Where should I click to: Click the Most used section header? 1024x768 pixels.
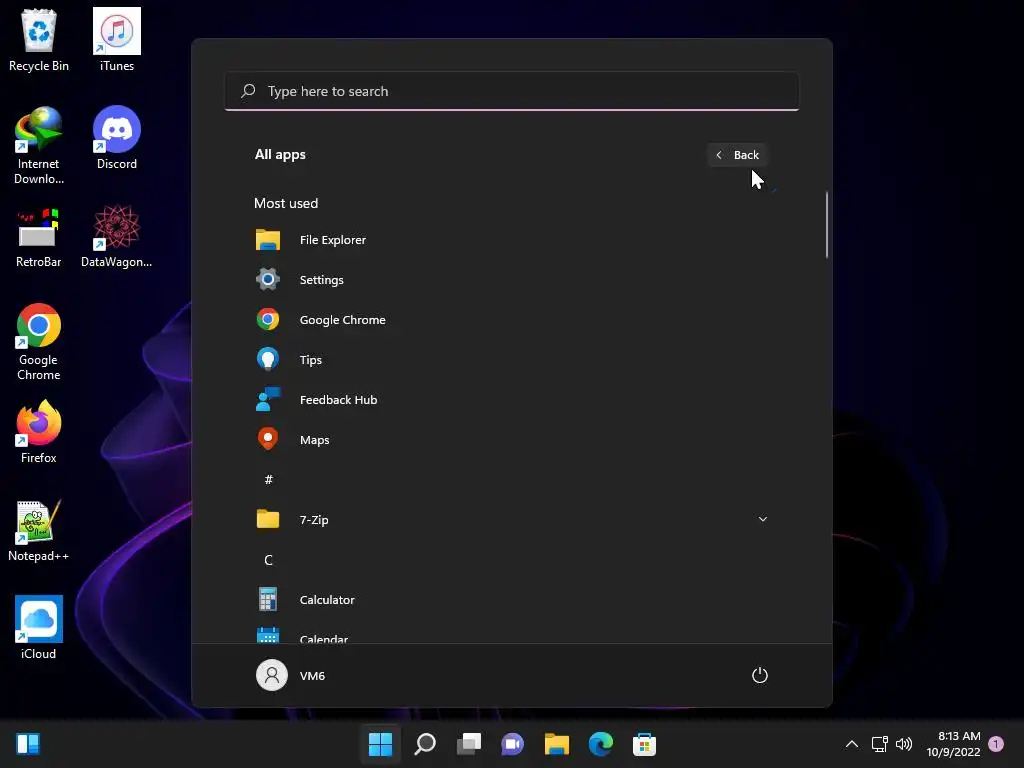[x=286, y=203]
